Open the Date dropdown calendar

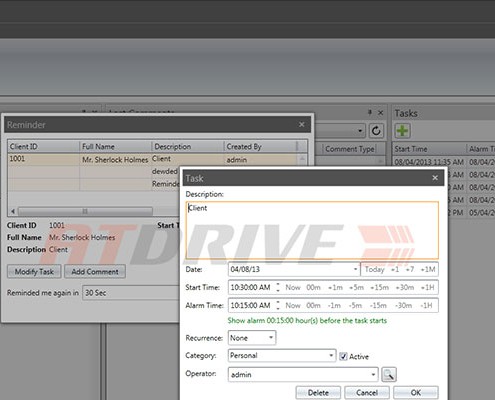pos(355,269)
